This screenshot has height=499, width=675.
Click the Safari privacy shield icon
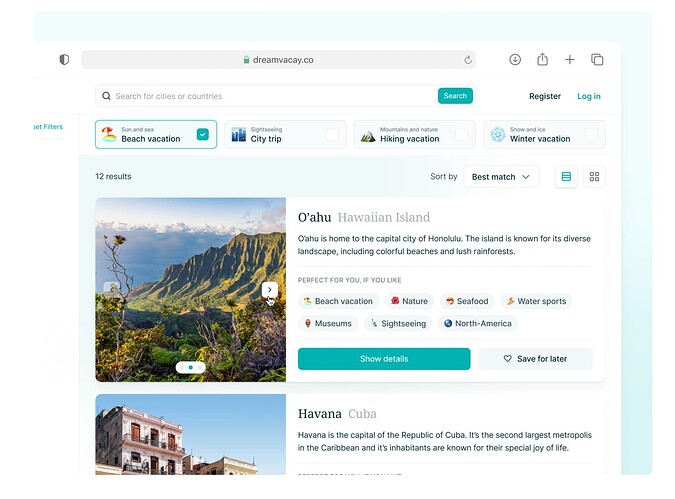[65, 60]
